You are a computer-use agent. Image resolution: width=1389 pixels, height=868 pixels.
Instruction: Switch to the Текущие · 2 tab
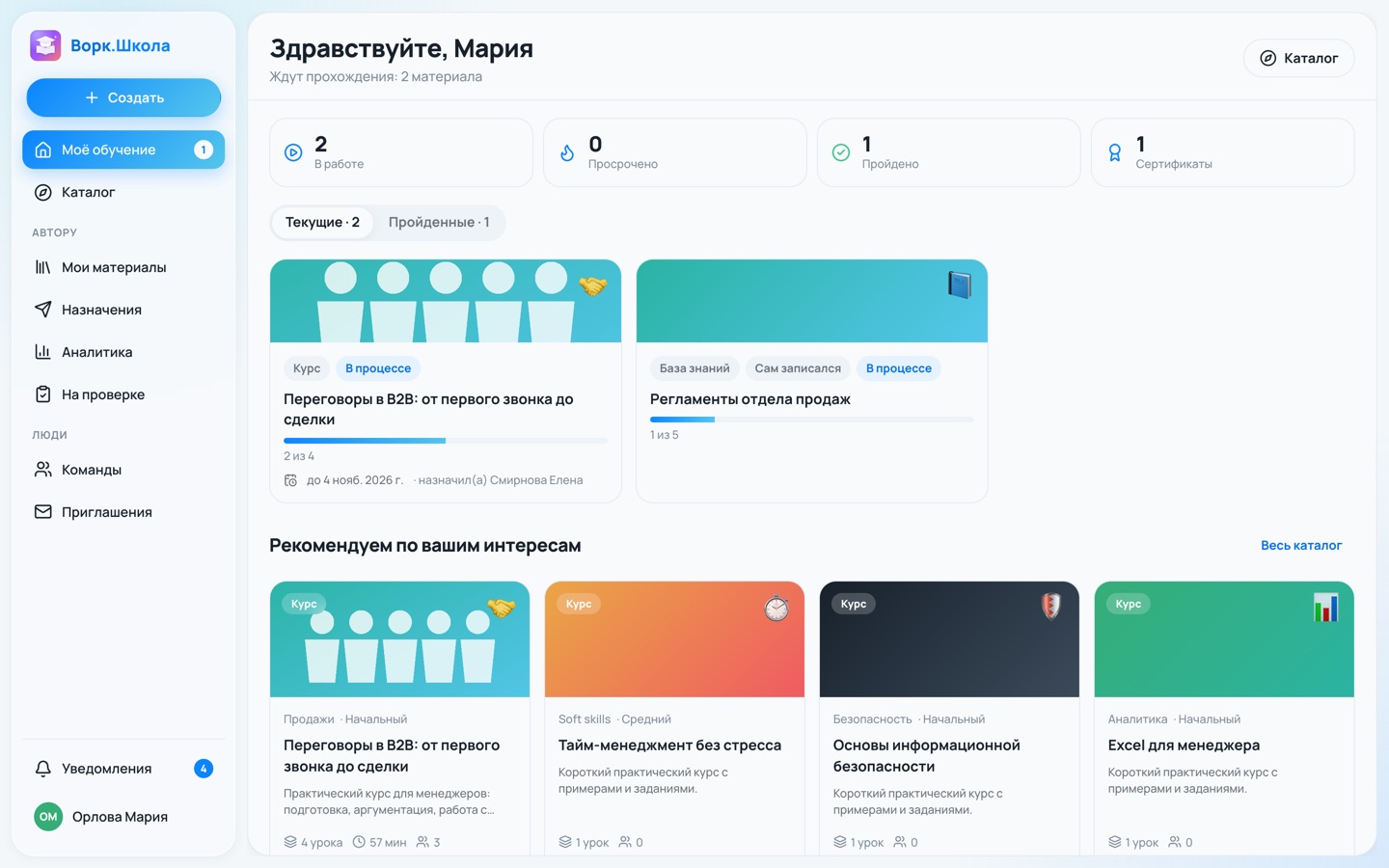pyautogui.click(x=322, y=222)
